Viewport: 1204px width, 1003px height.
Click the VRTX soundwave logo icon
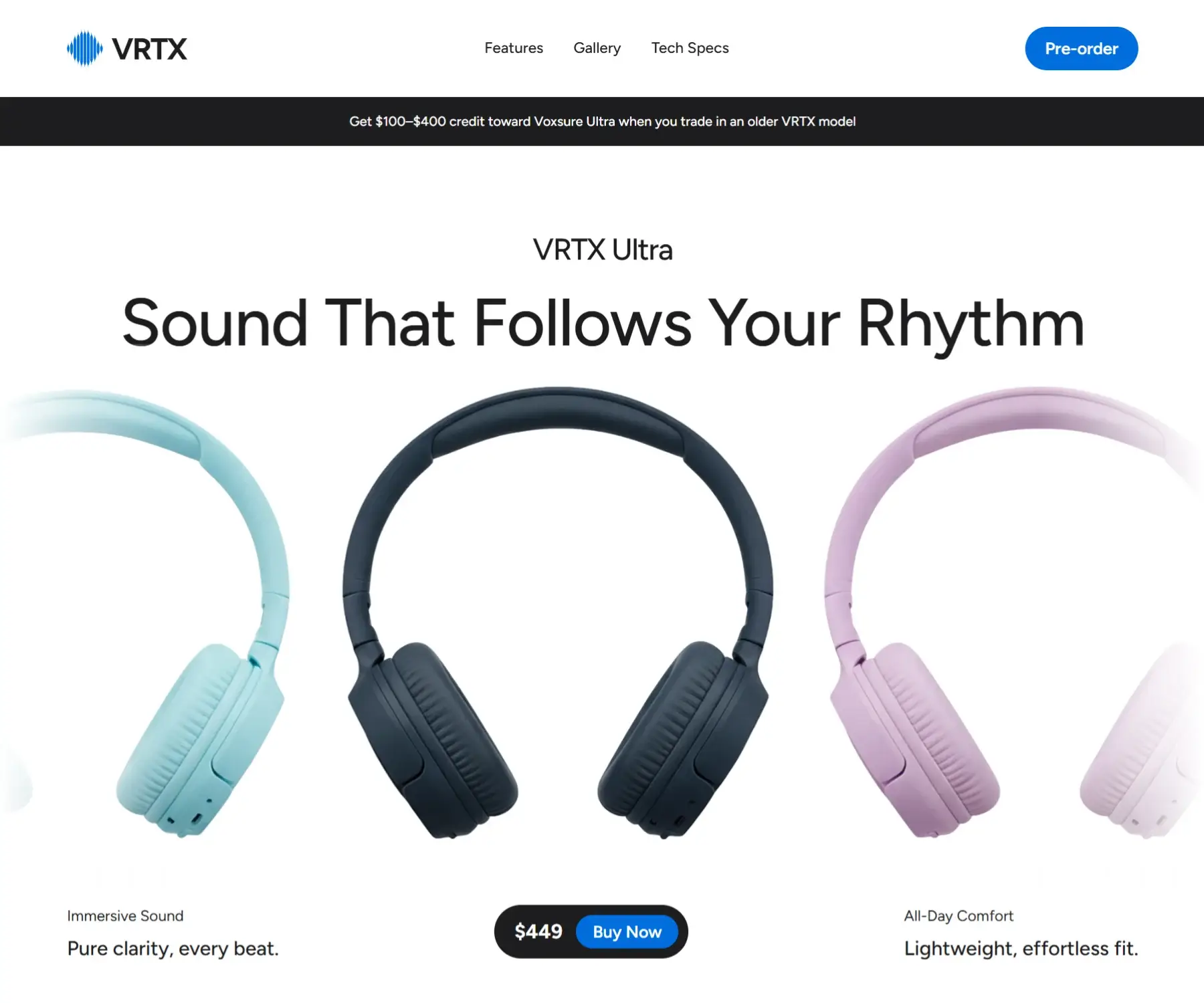(85, 49)
